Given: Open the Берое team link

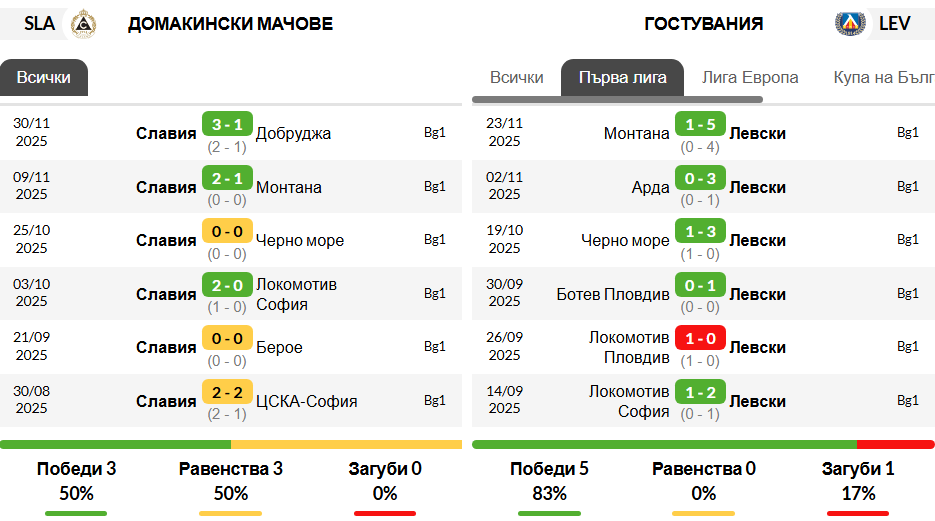Looking at the screenshot, I should pos(279,347).
